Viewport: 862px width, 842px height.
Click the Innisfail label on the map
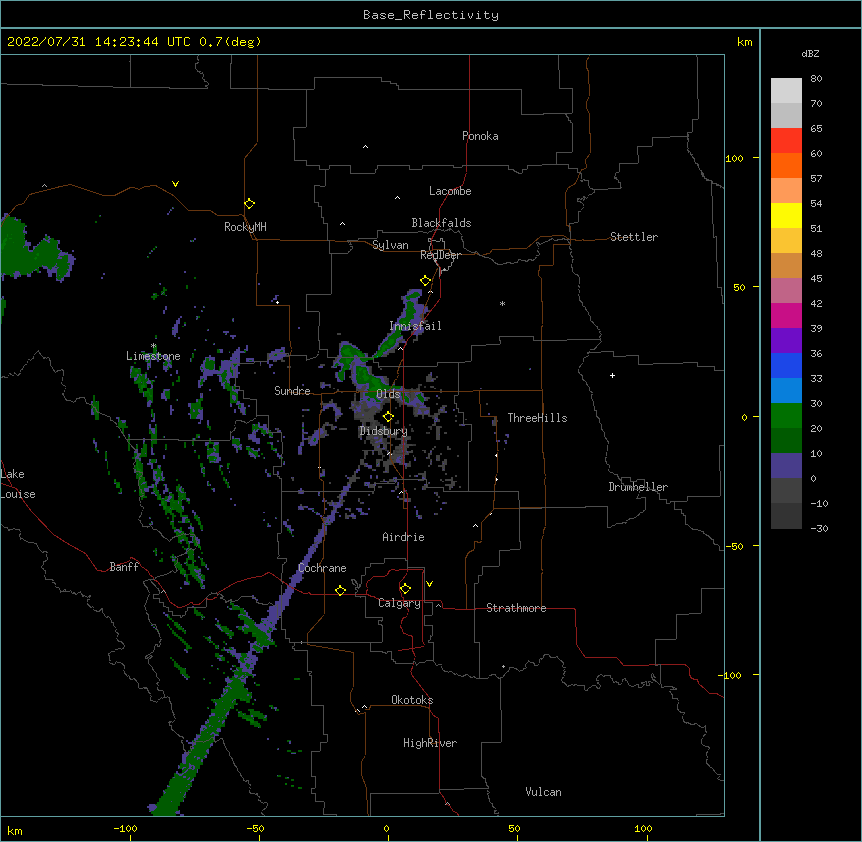point(415,326)
